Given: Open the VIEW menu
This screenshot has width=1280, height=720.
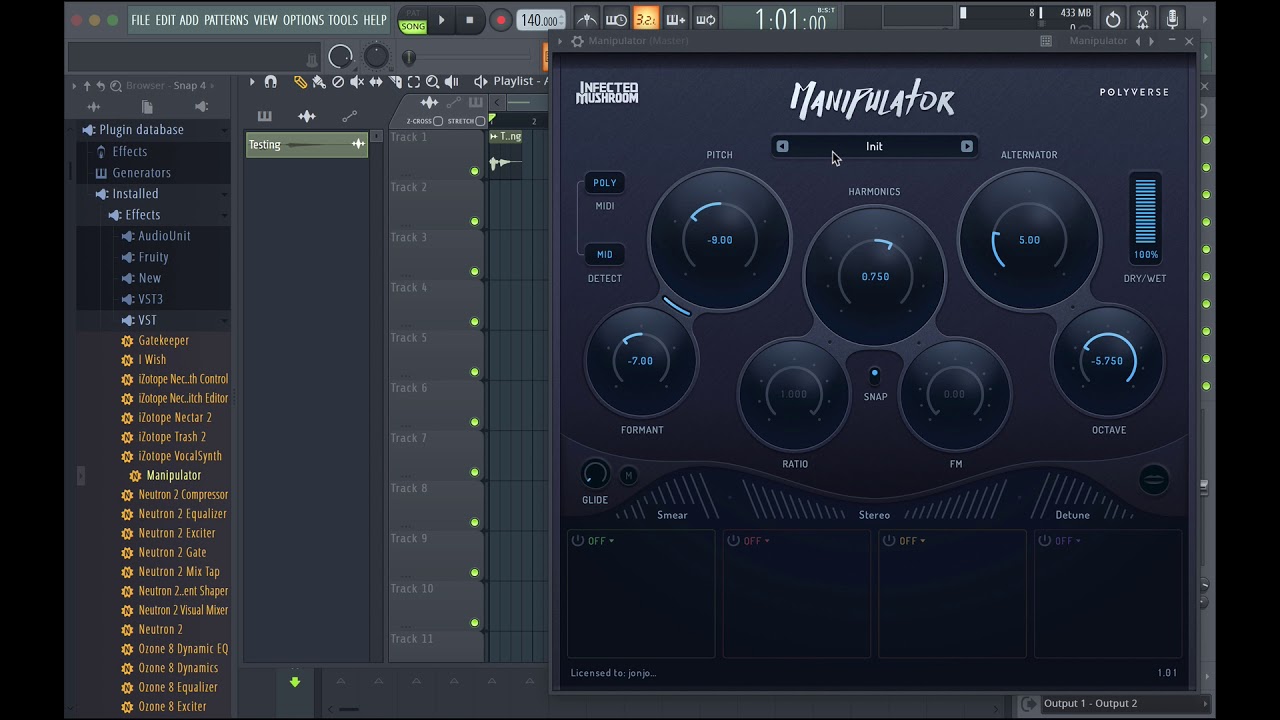Looking at the screenshot, I should (265, 20).
